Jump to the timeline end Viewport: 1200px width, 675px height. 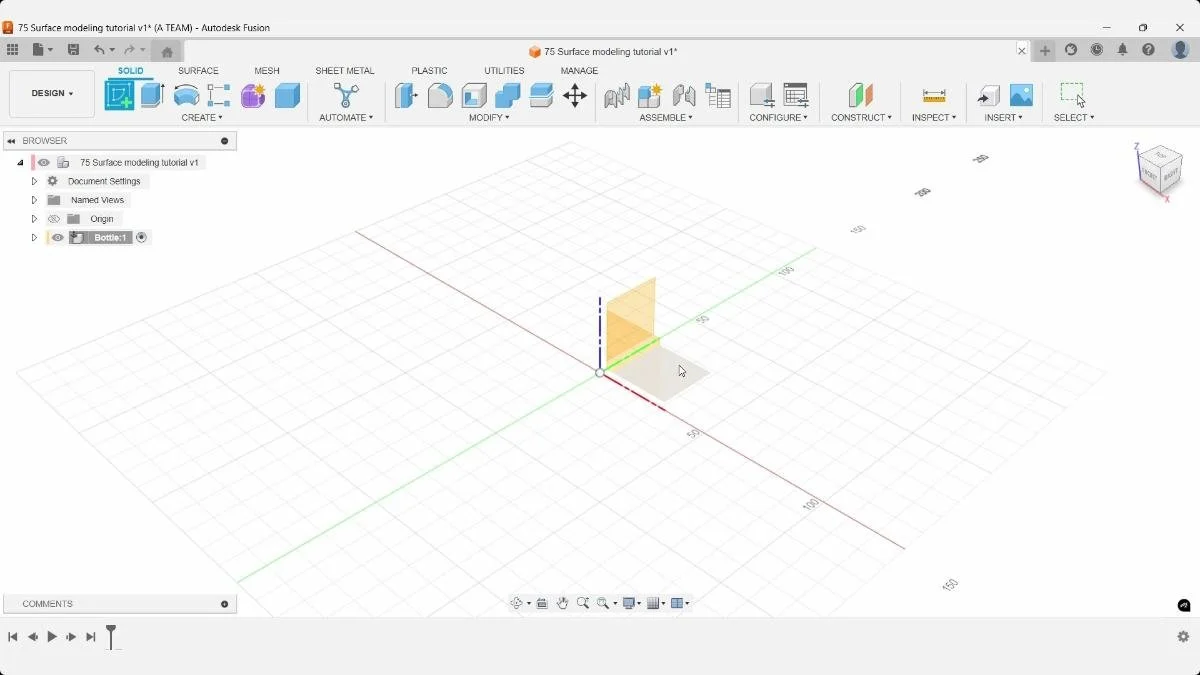coord(91,637)
